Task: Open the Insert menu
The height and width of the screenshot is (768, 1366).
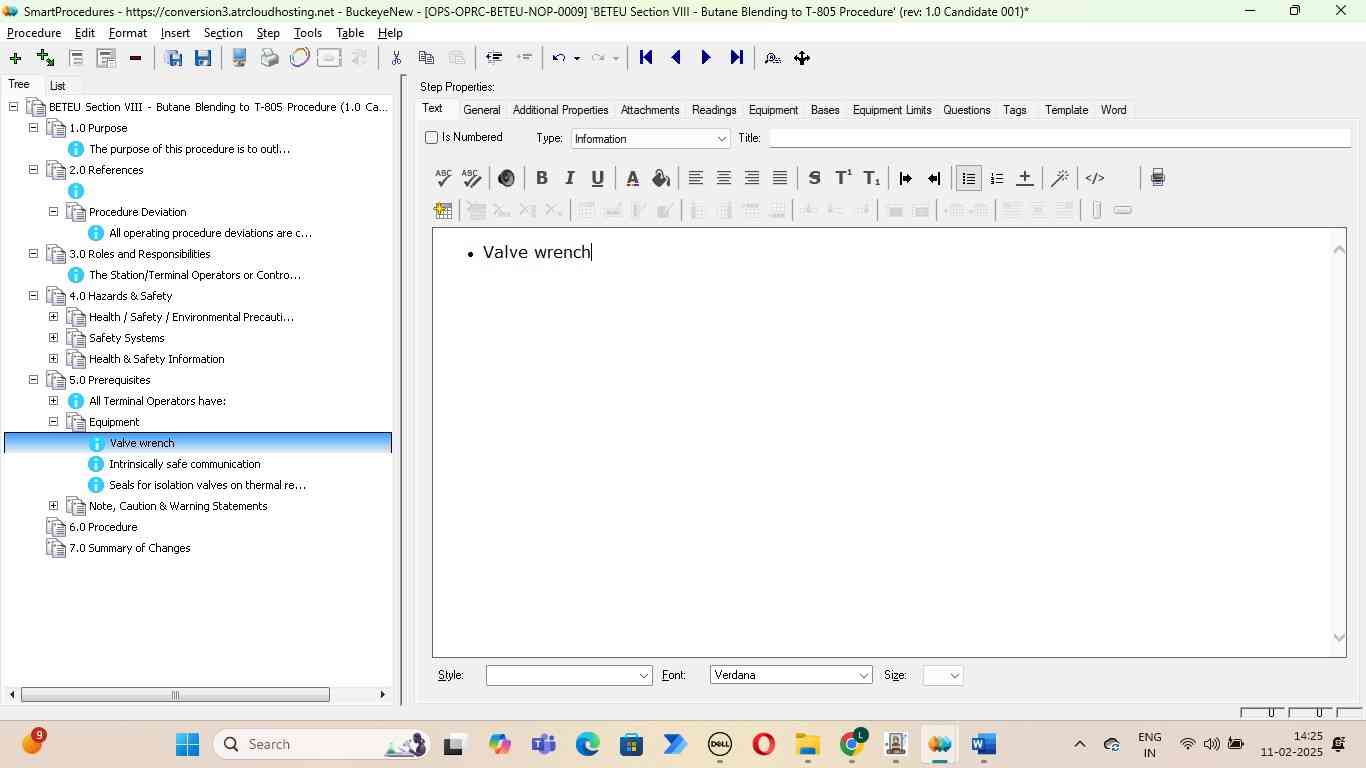Action: pos(175,33)
